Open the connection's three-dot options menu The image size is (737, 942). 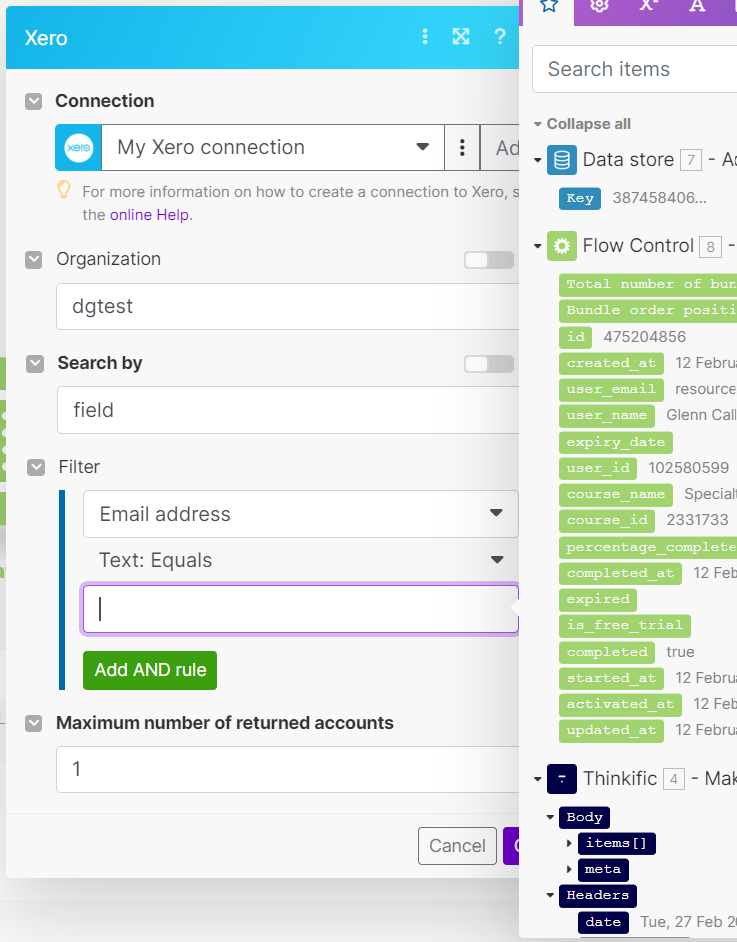coord(462,148)
